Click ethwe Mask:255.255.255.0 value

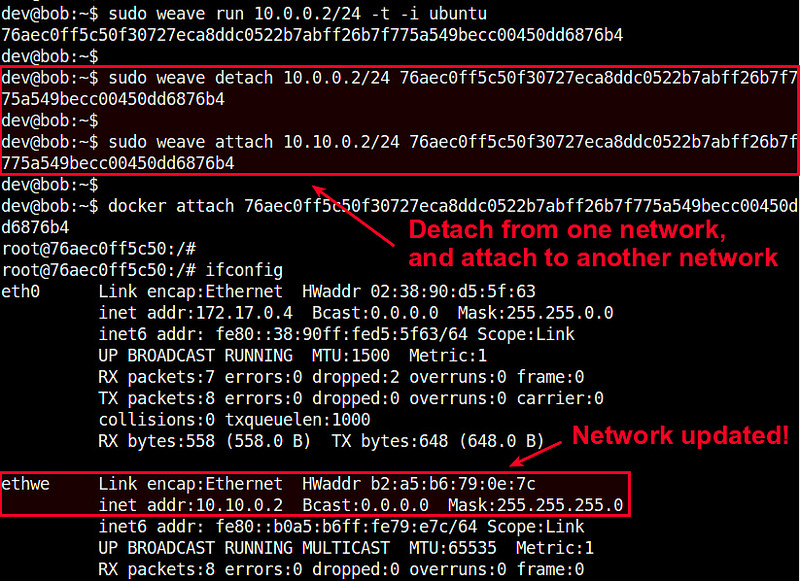click(535, 505)
